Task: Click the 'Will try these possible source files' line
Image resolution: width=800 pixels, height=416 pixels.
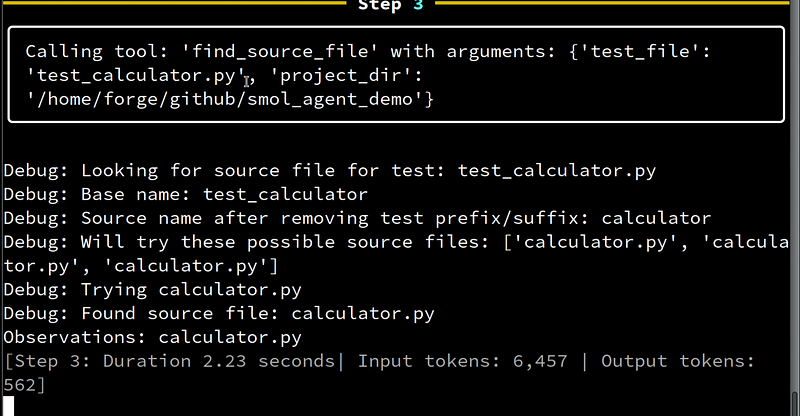Action: click(396, 254)
